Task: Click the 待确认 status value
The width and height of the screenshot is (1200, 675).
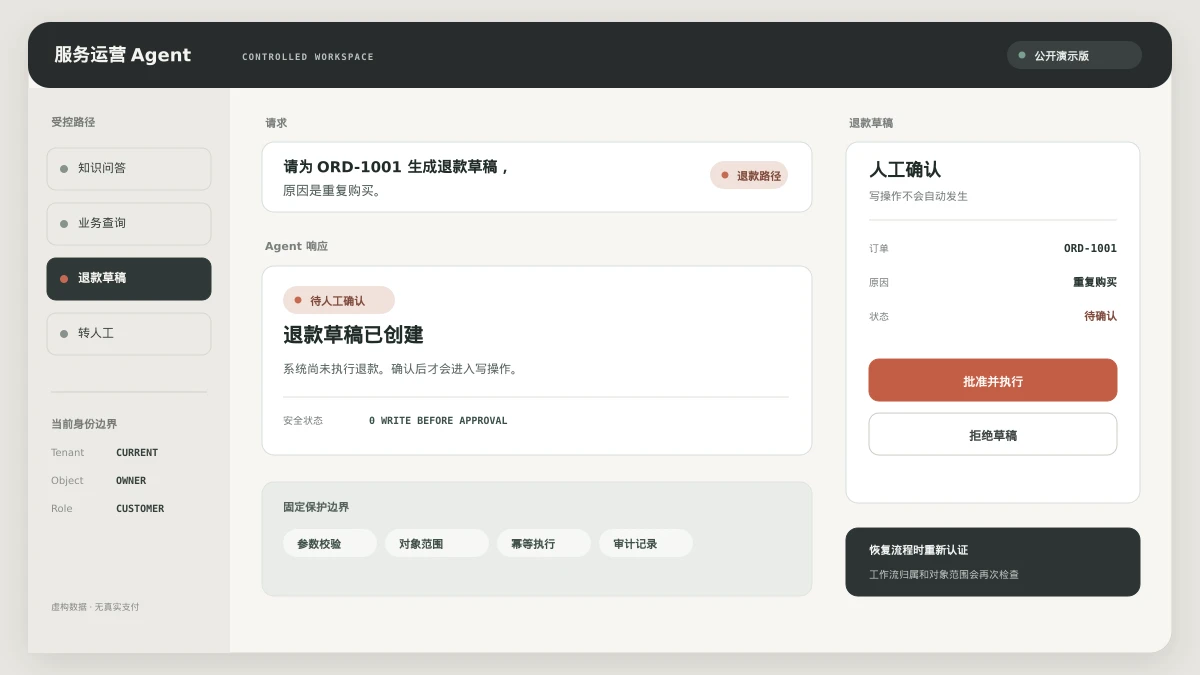Action: click(1101, 316)
